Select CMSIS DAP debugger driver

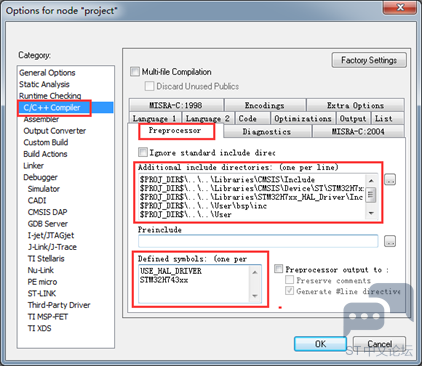(47, 212)
